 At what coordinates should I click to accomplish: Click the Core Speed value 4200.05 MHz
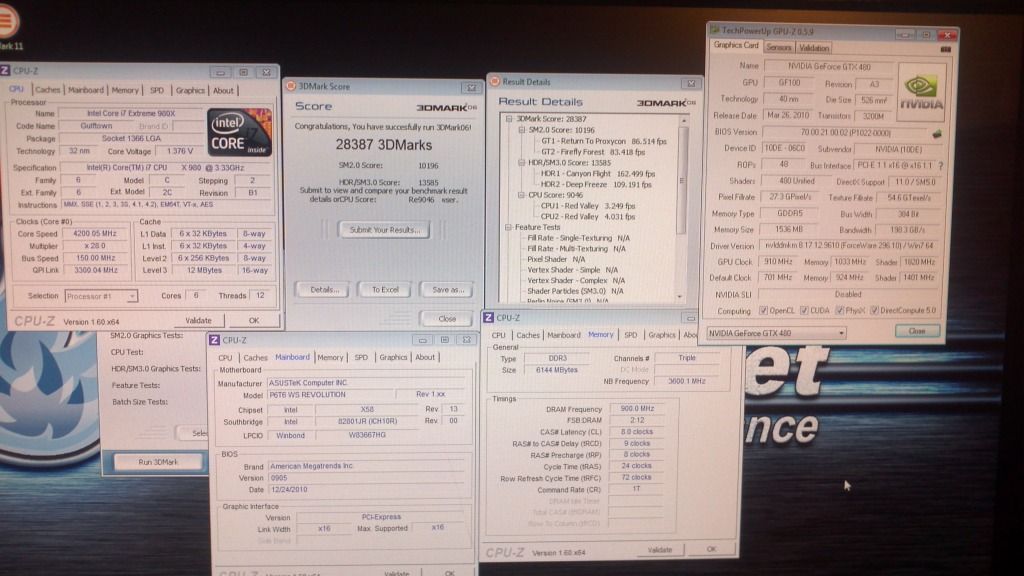tap(95, 234)
